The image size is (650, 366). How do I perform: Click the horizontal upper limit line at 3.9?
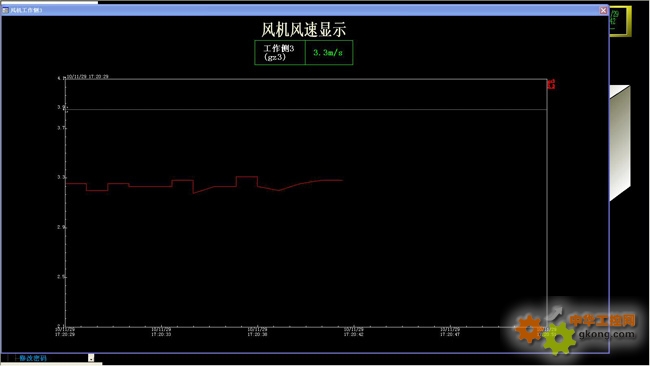click(306, 109)
